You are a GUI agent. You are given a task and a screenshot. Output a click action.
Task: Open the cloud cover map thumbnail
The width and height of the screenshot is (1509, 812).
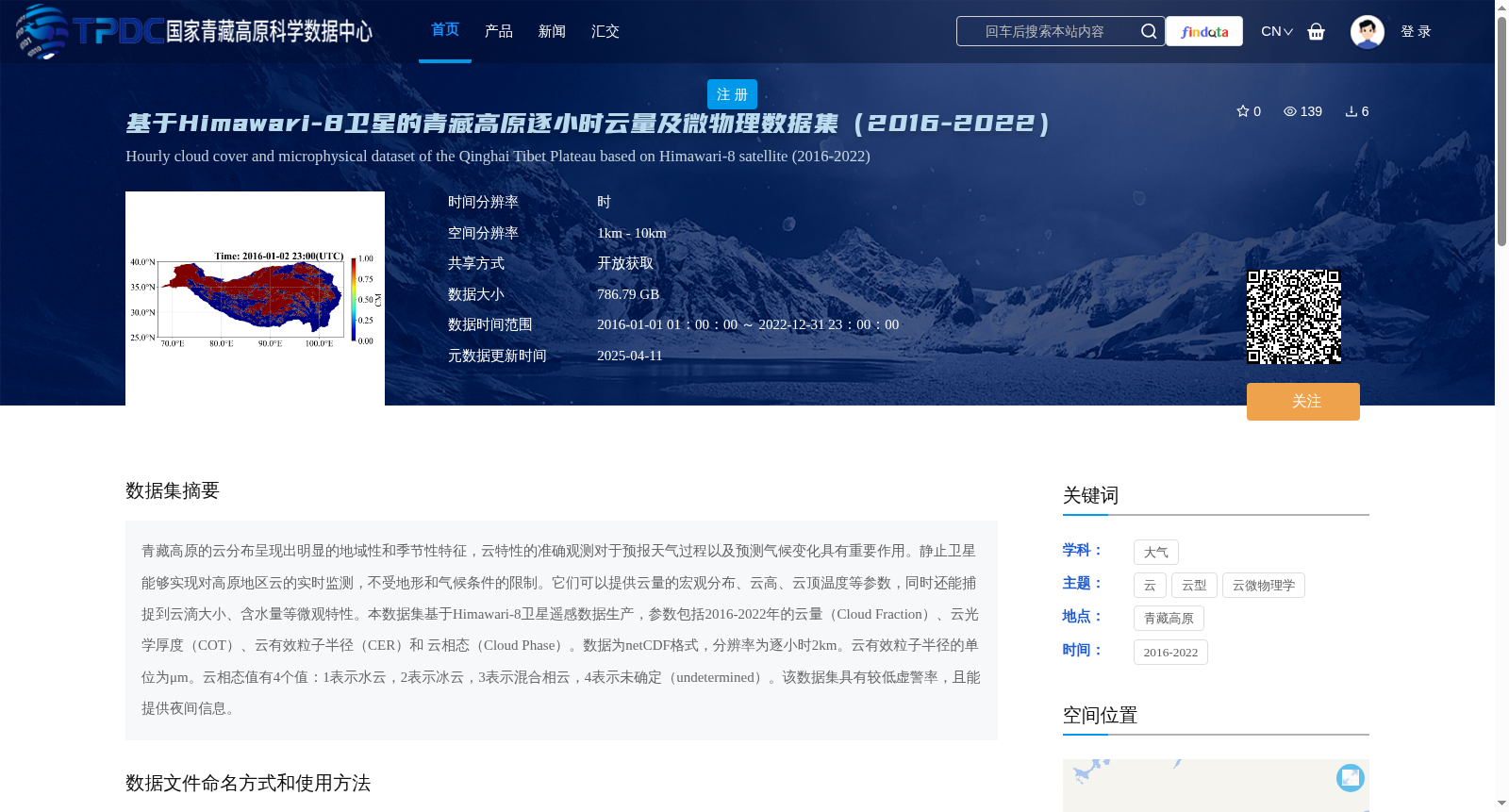coord(255,298)
